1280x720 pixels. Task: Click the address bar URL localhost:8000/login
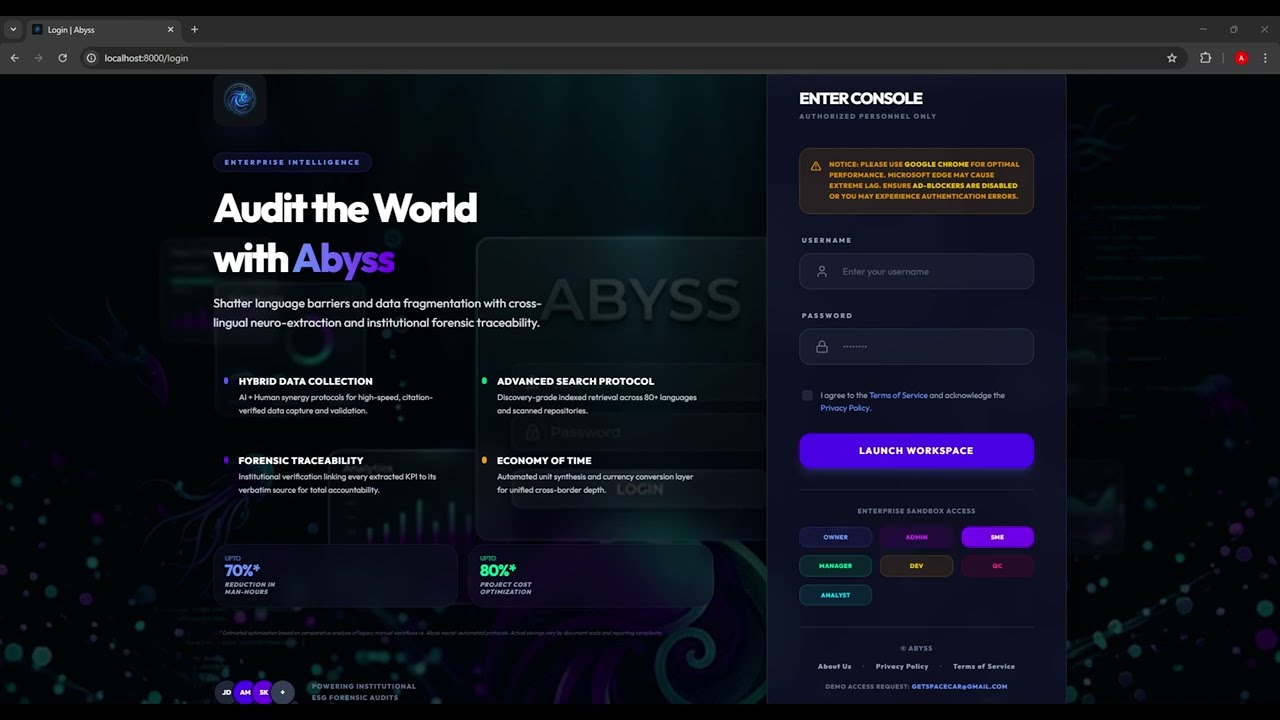(x=146, y=58)
